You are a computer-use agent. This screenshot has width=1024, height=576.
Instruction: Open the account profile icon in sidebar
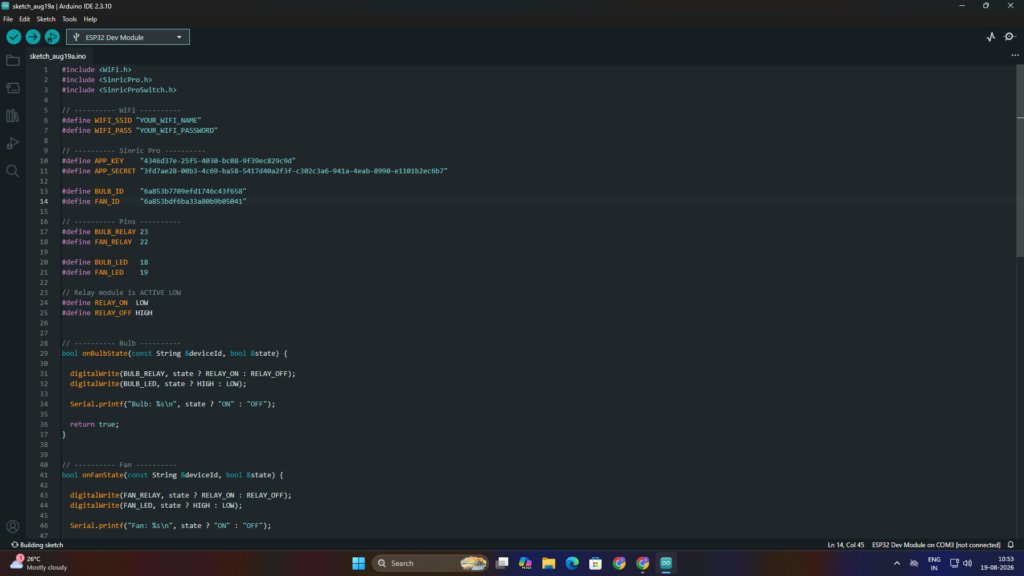click(x=12, y=526)
